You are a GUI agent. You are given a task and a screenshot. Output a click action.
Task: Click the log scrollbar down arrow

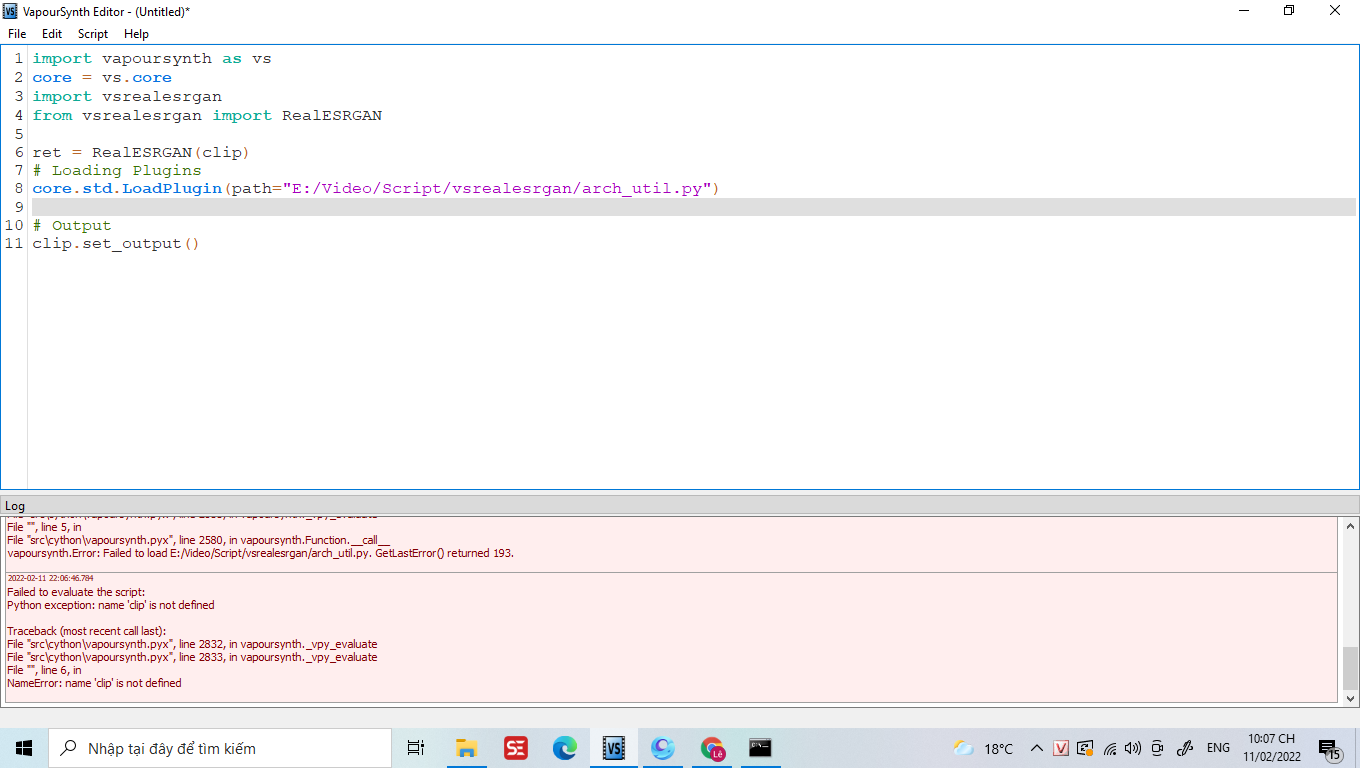click(x=1350, y=698)
